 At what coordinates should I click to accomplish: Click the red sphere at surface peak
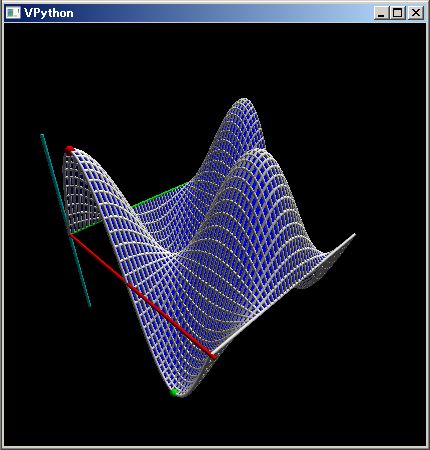click(69, 149)
